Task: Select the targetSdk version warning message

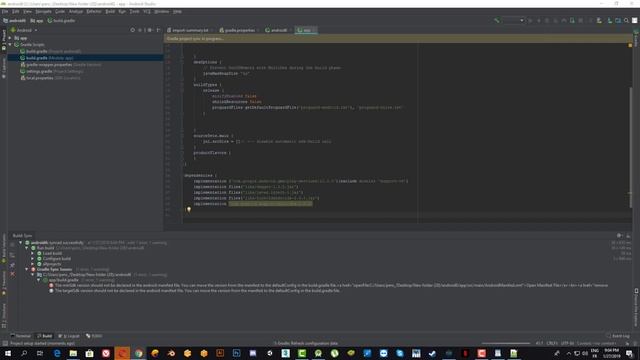Action: tap(194, 291)
